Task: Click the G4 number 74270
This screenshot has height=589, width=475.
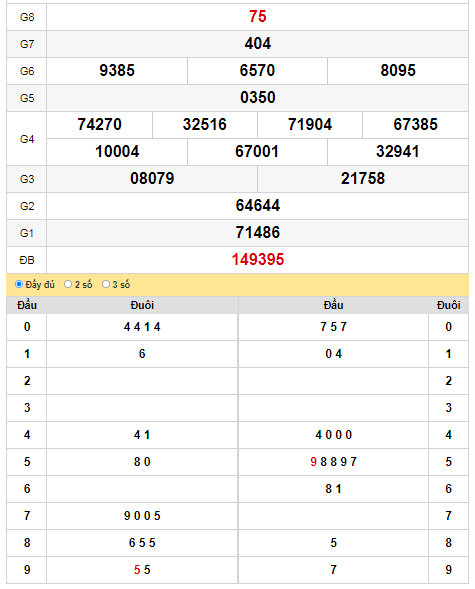Action: [100, 125]
